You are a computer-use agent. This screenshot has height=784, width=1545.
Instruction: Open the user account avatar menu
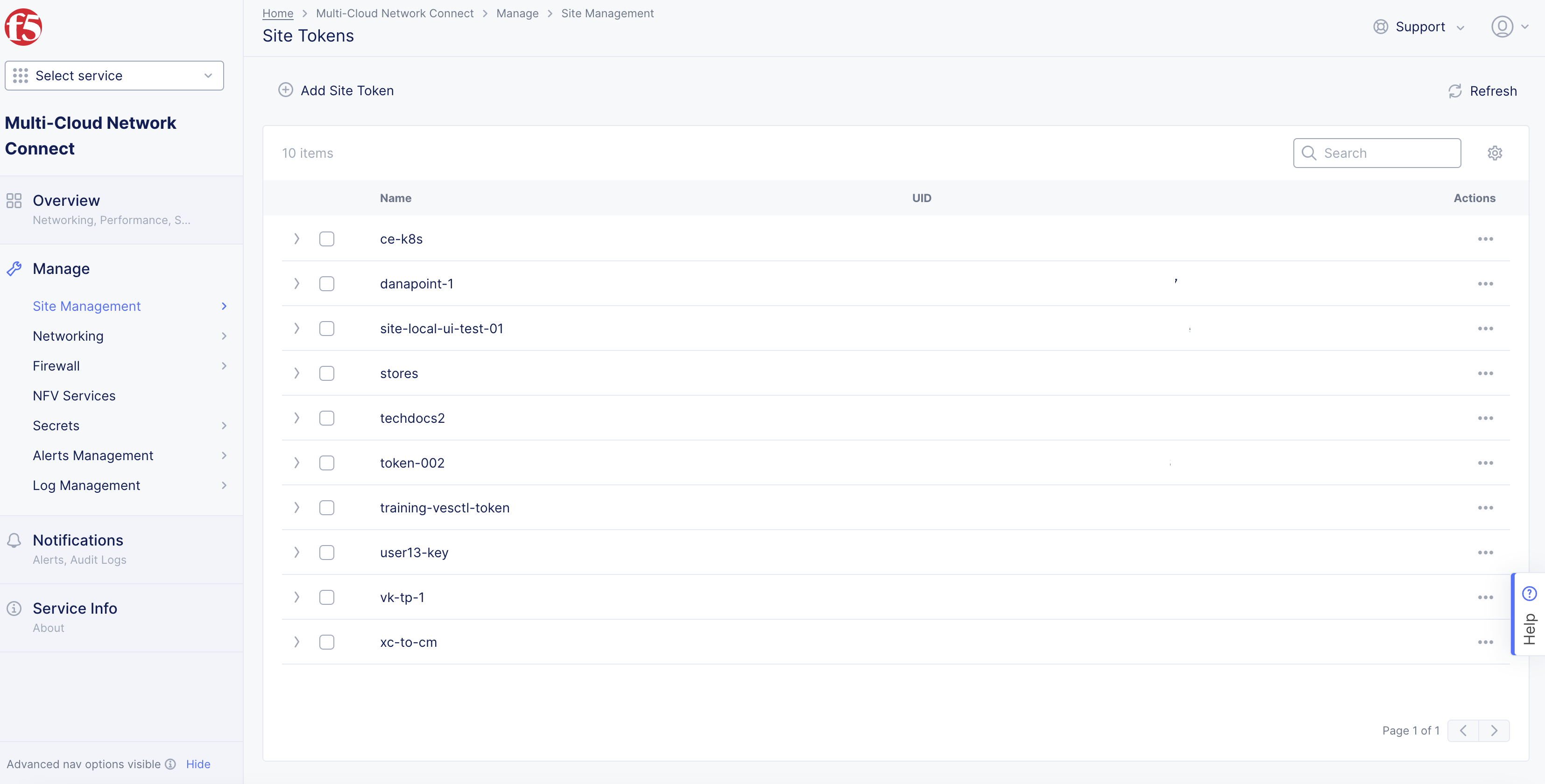pyautogui.click(x=1504, y=27)
